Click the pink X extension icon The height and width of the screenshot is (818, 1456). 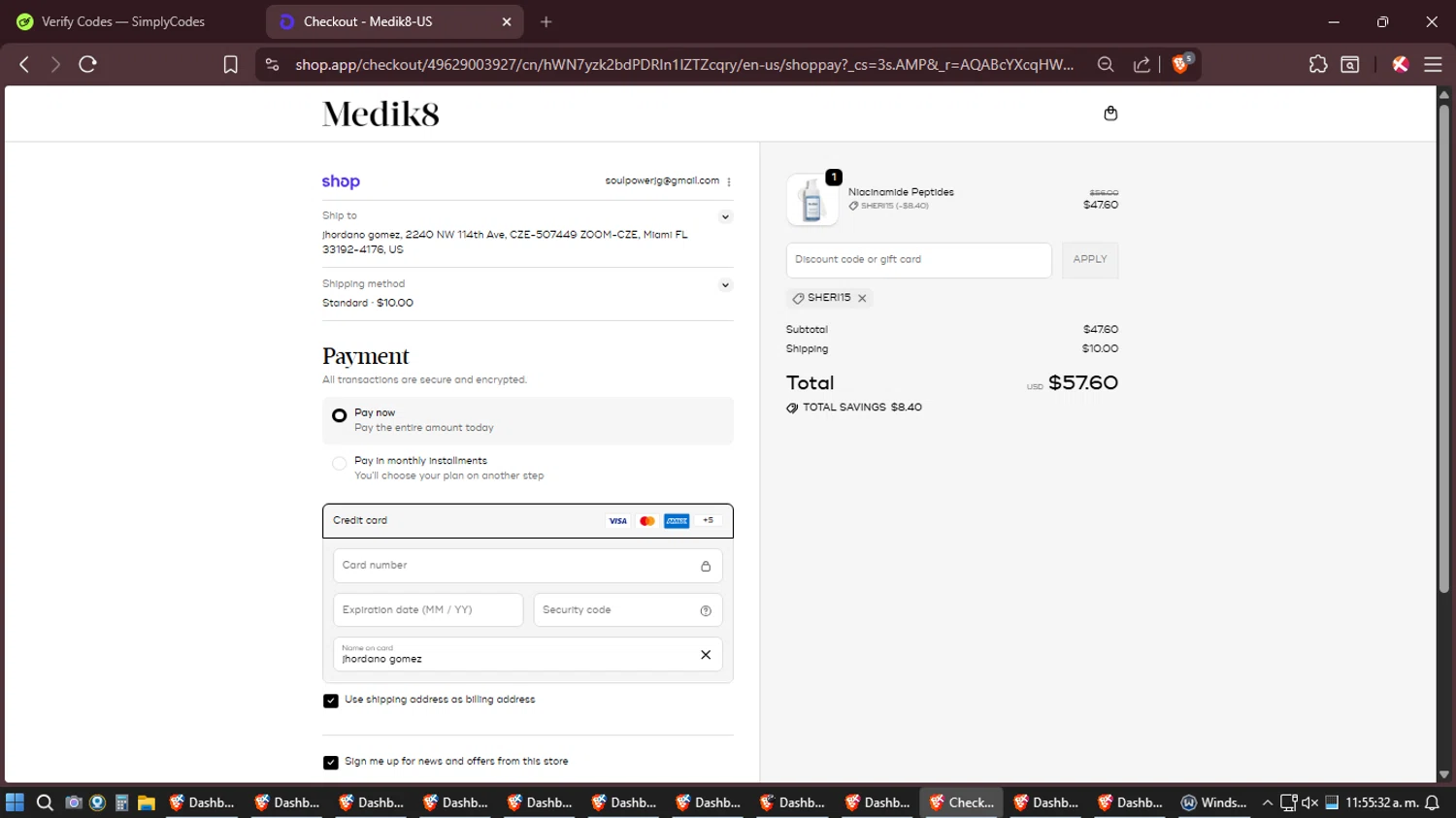(x=1400, y=64)
